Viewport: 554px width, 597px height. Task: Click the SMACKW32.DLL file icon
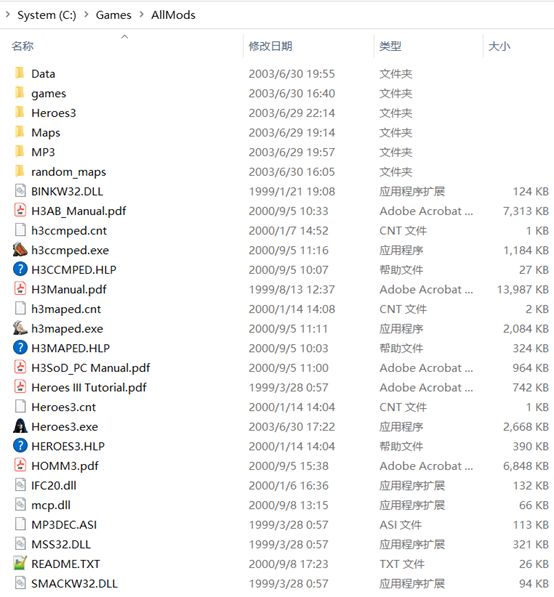(x=20, y=583)
